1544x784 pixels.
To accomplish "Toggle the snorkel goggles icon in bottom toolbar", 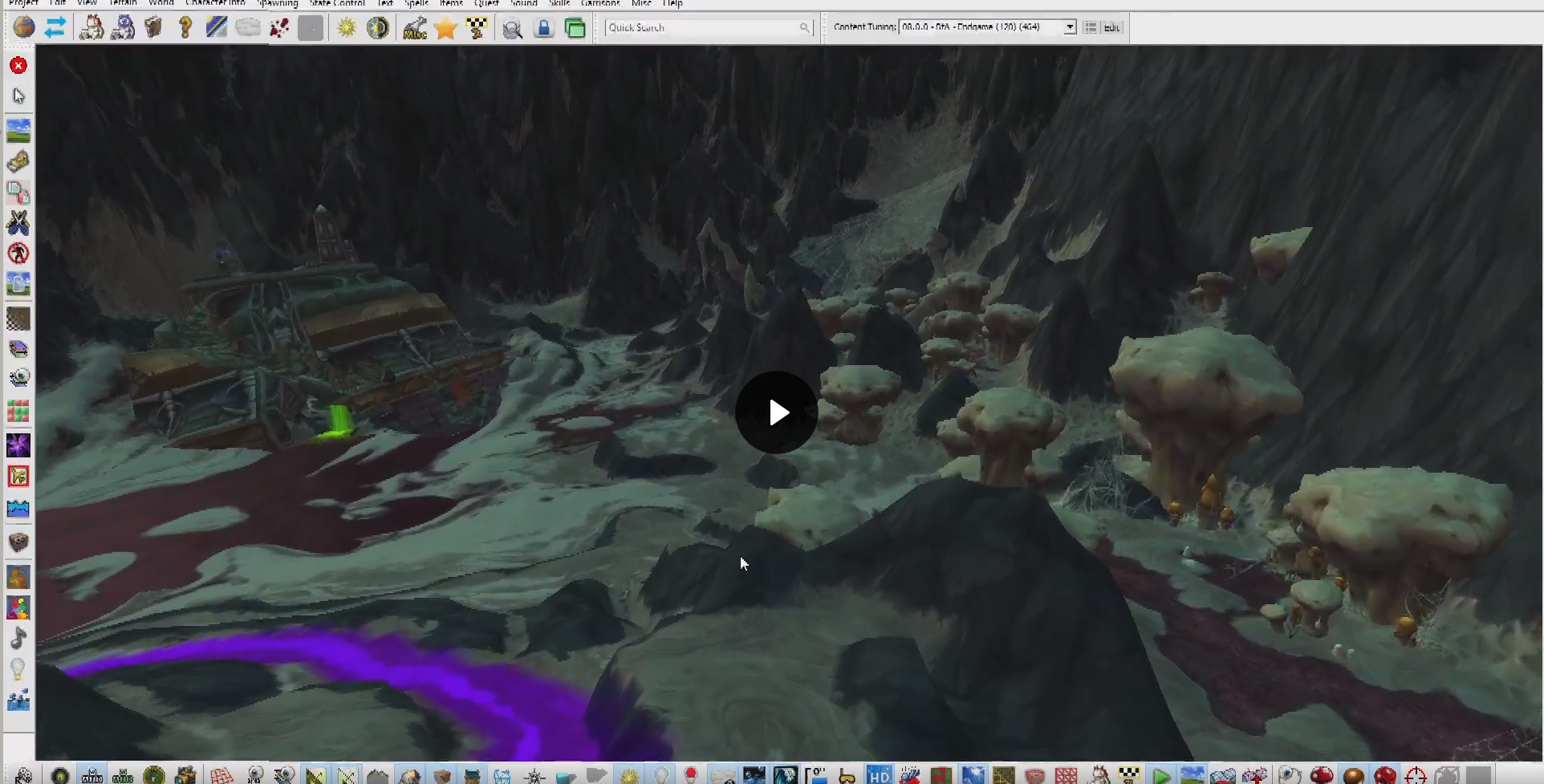I will pos(847,776).
